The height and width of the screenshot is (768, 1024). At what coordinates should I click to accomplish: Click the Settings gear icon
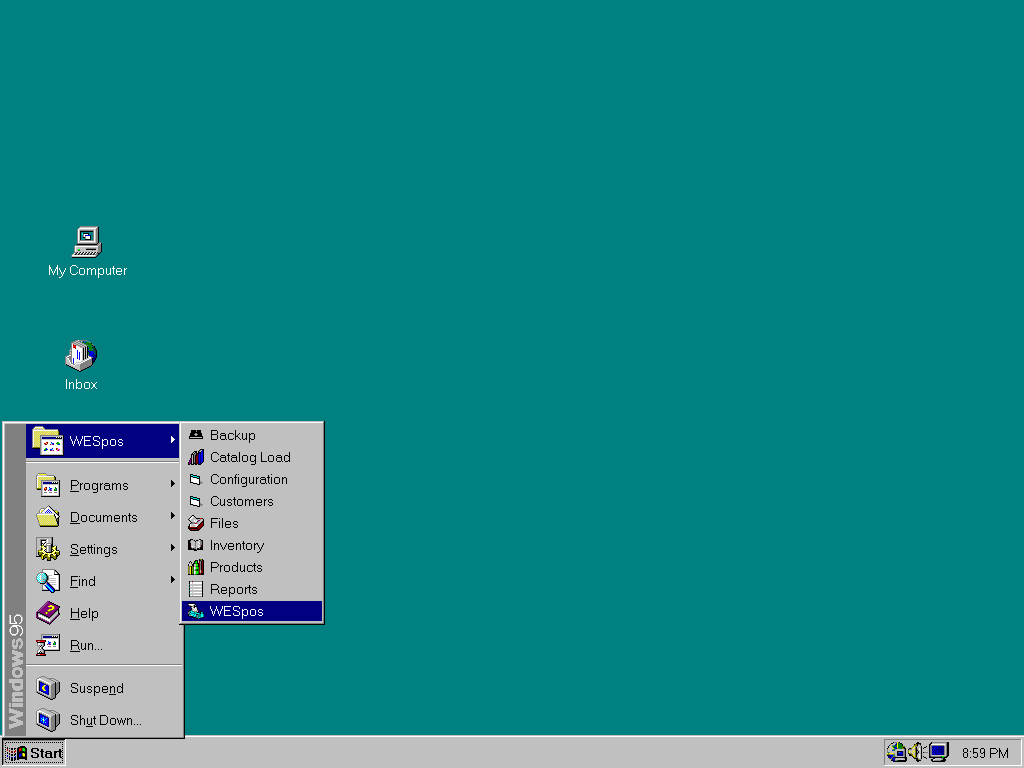(48, 549)
